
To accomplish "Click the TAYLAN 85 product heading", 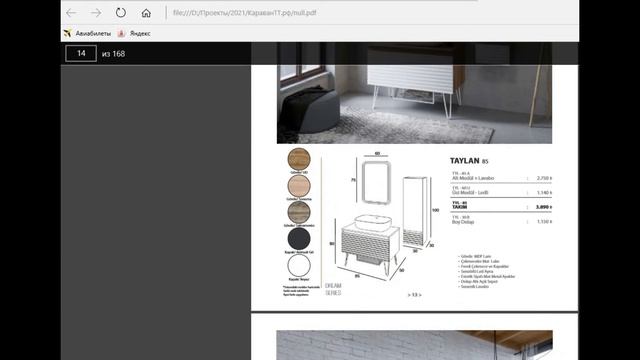I will (x=469, y=161).
